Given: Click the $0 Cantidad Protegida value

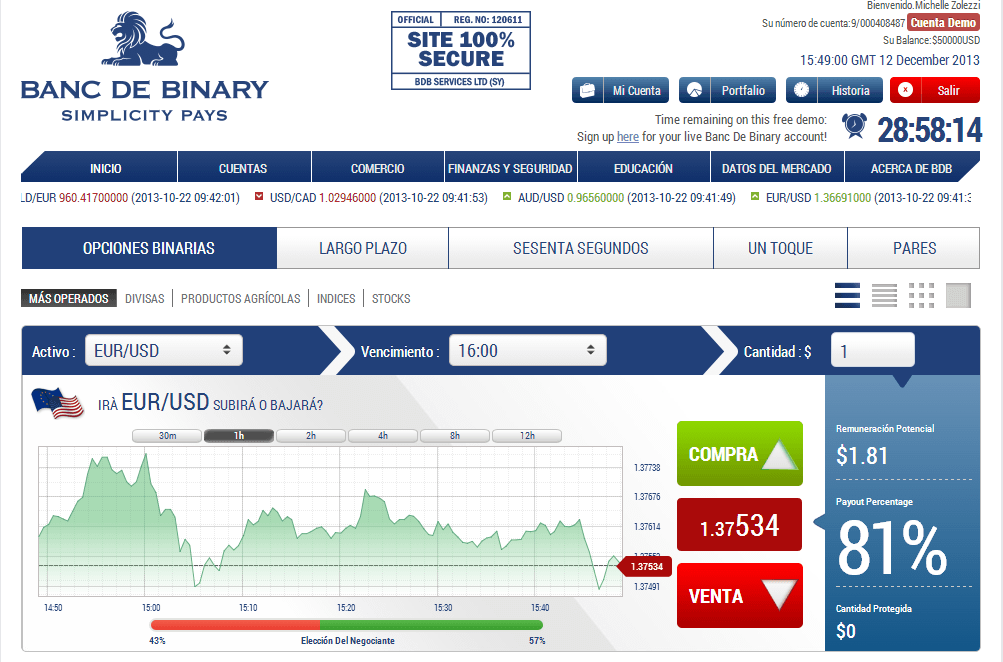Looking at the screenshot, I should [x=846, y=631].
